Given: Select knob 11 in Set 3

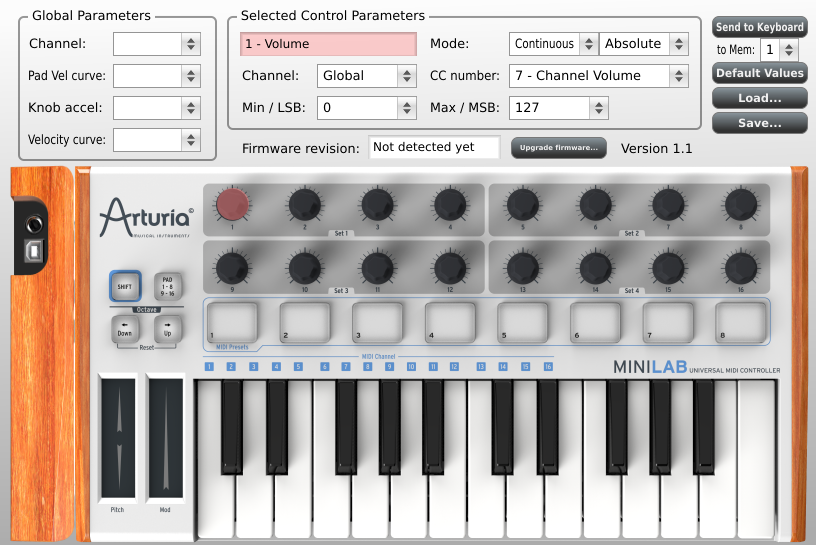Looking at the screenshot, I should pyautogui.click(x=377, y=268).
